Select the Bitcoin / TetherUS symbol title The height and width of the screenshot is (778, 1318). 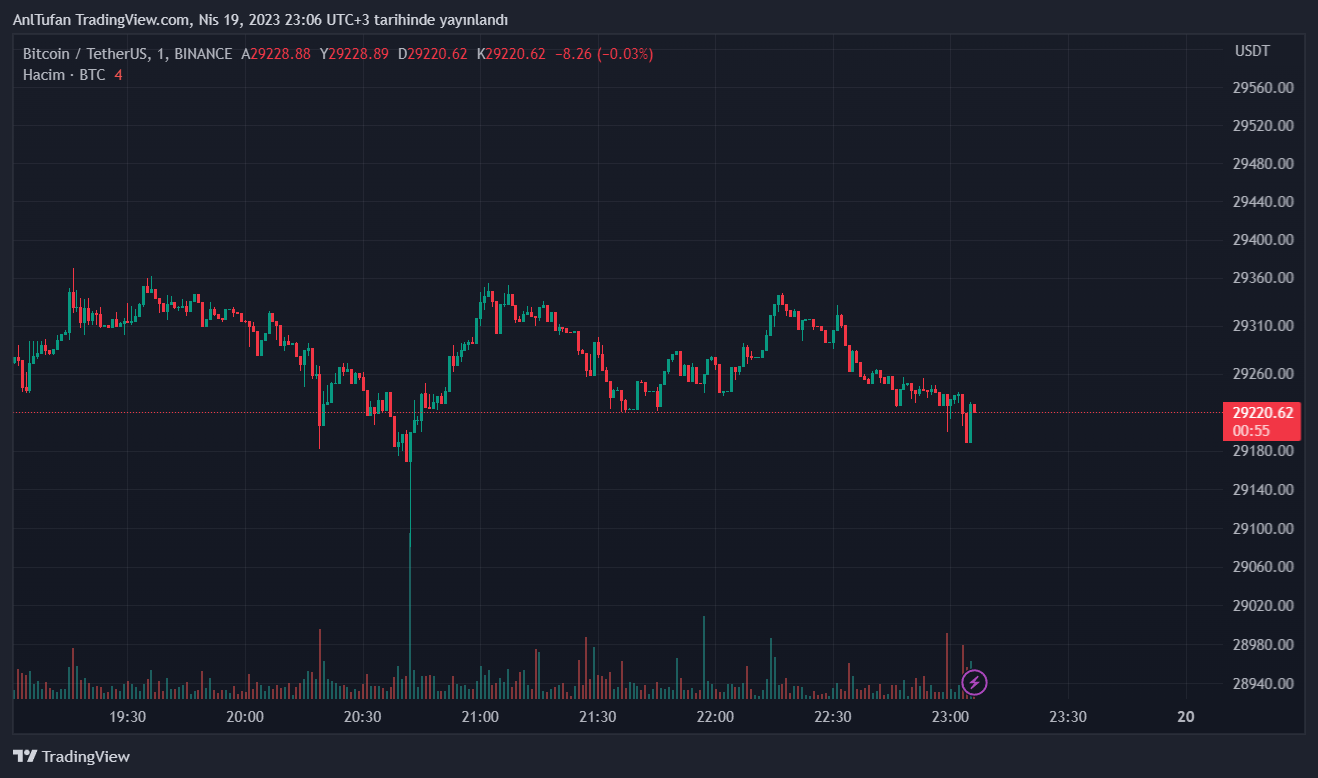[88, 54]
